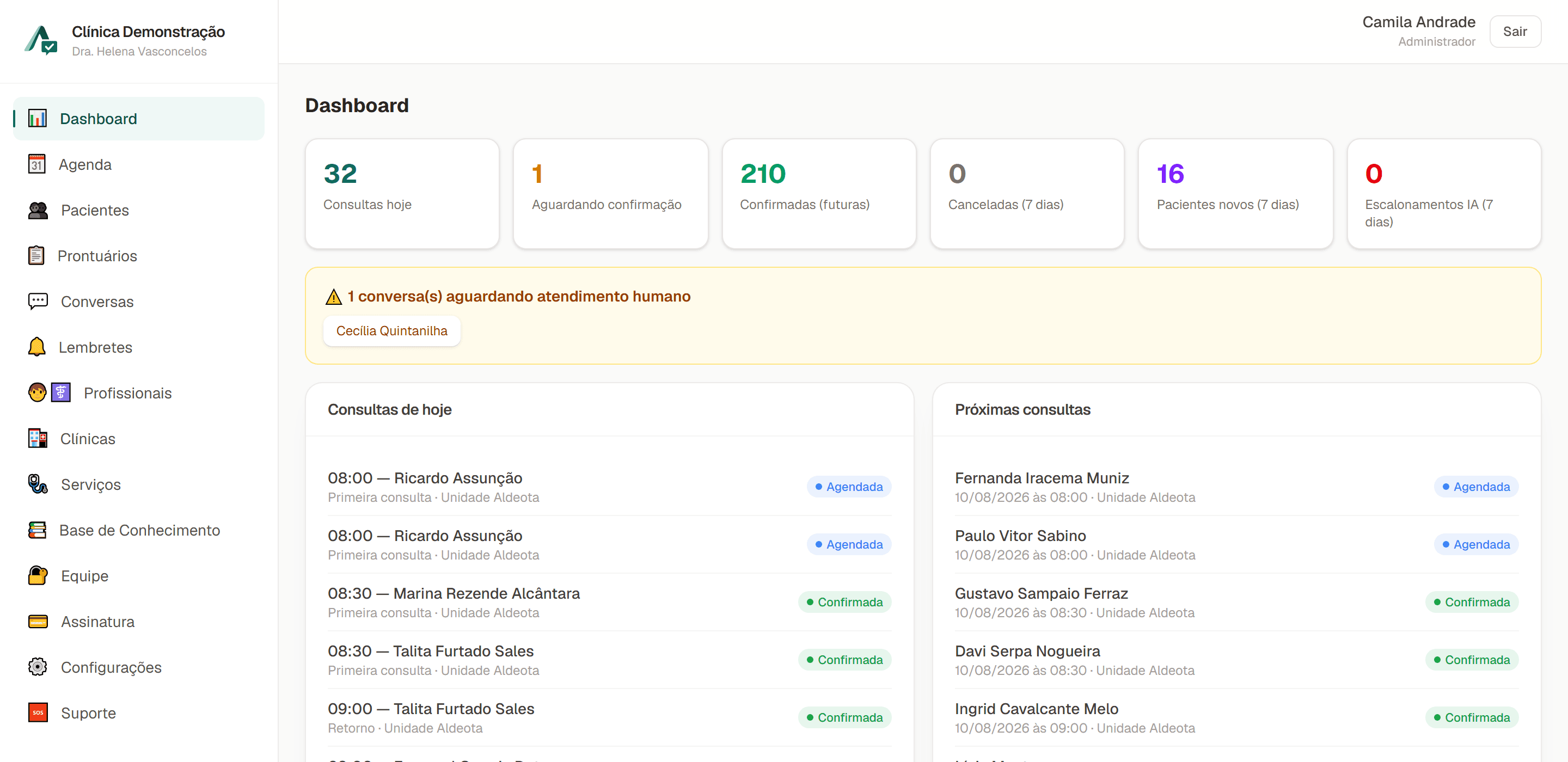The image size is (1568, 762).
Task: Go to Clínicas
Action: (x=139, y=438)
